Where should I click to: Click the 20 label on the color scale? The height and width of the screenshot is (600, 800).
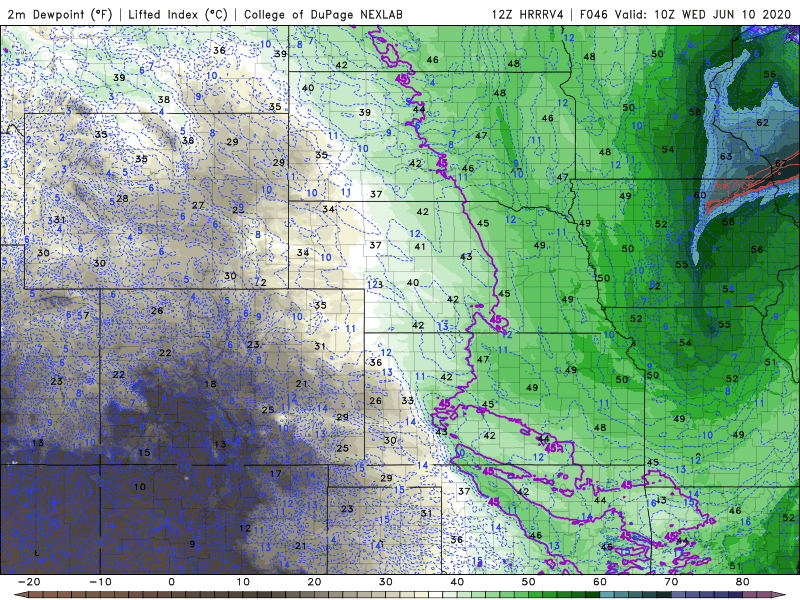[314, 582]
